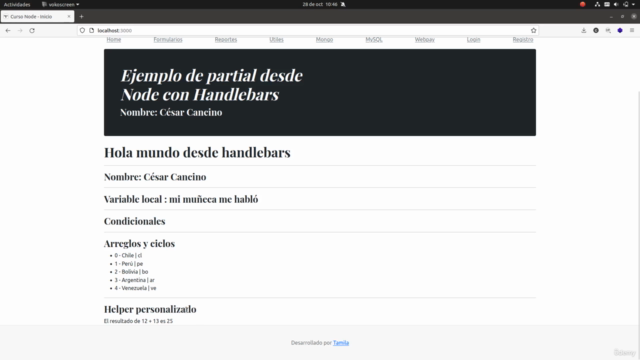Click the page info icon beside localhost
The height and width of the screenshot is (360, 640).
point(91,31)
